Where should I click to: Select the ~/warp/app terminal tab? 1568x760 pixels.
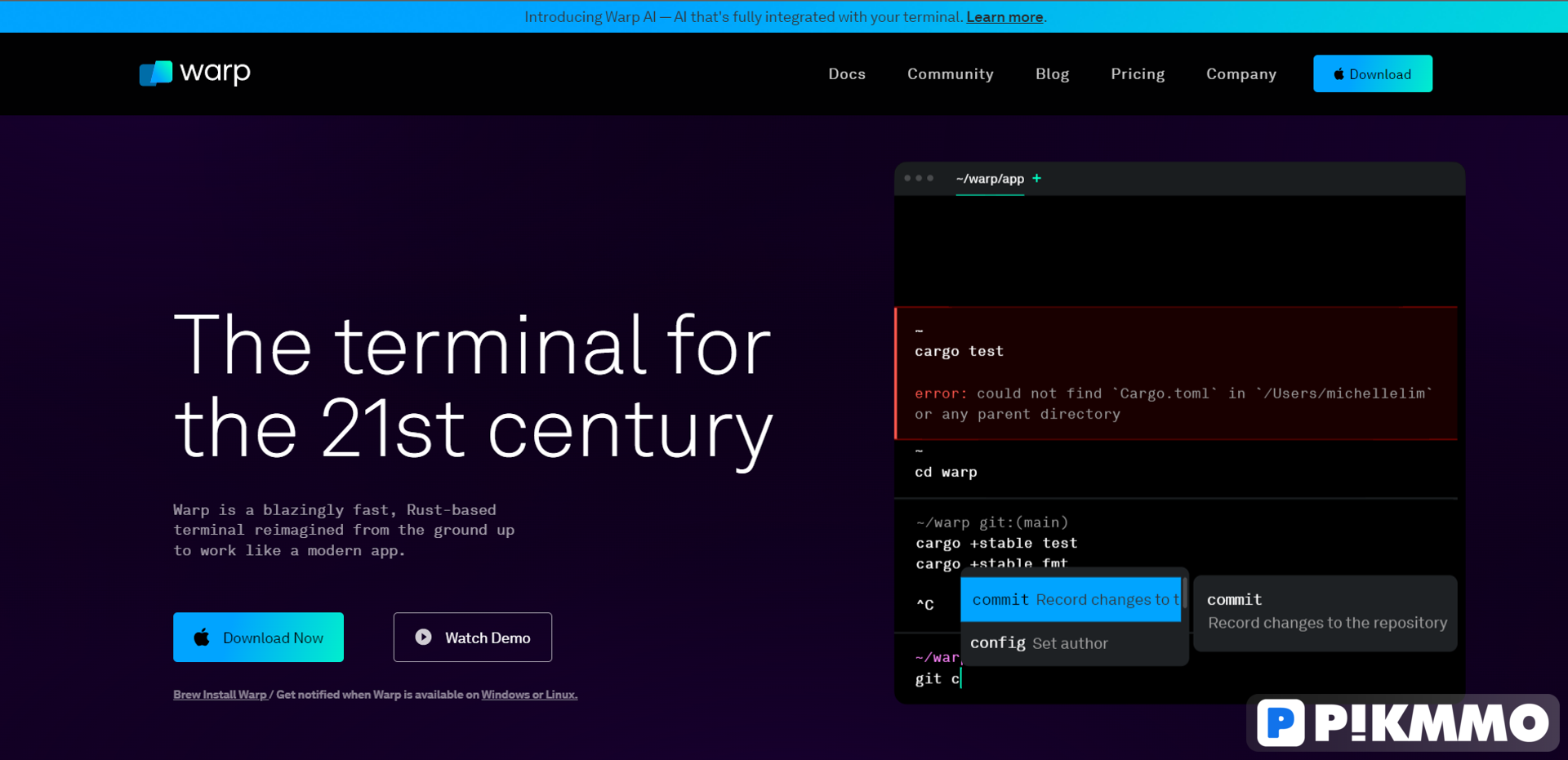[990, 179]
